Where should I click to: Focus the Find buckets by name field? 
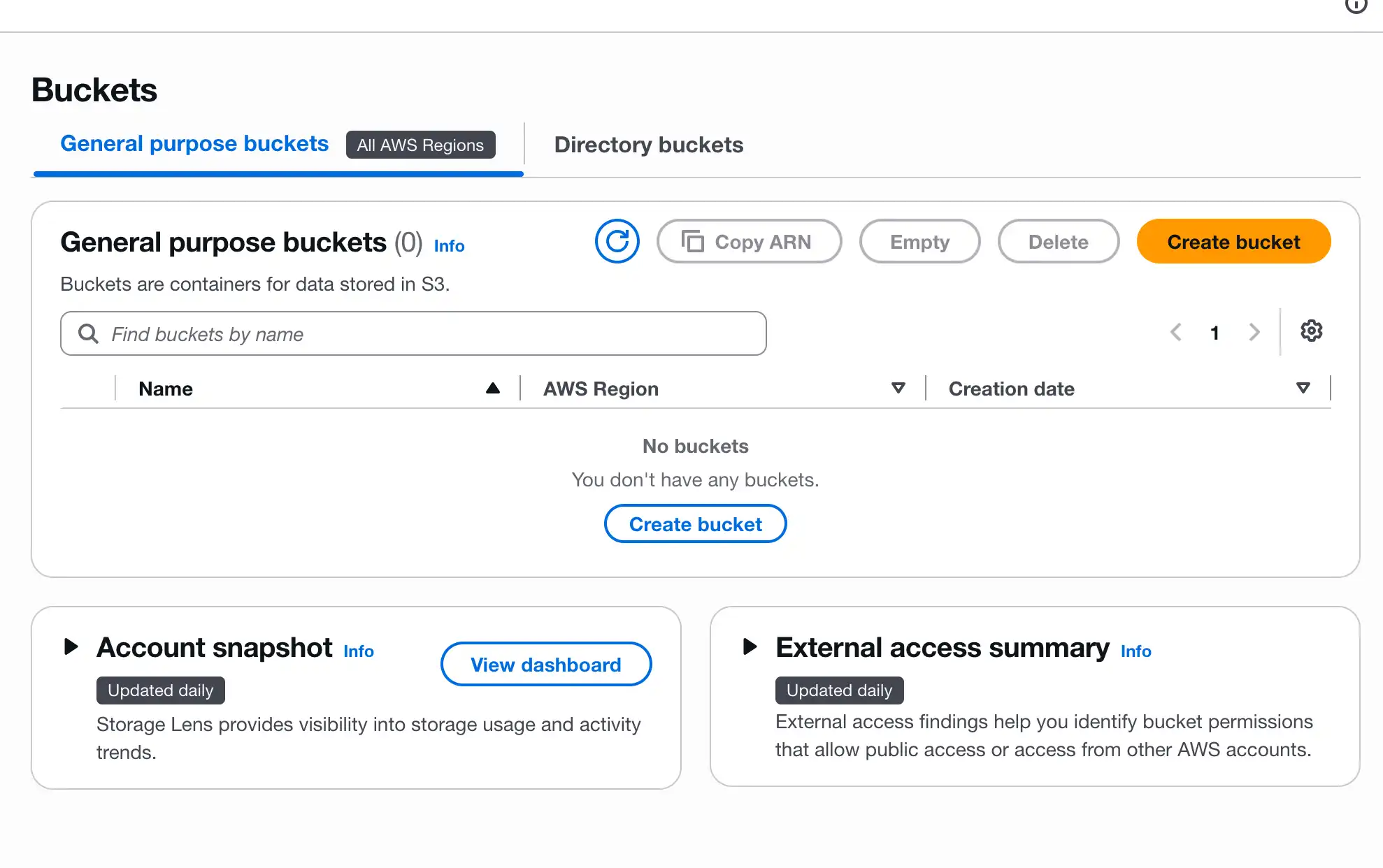[413, 333]
